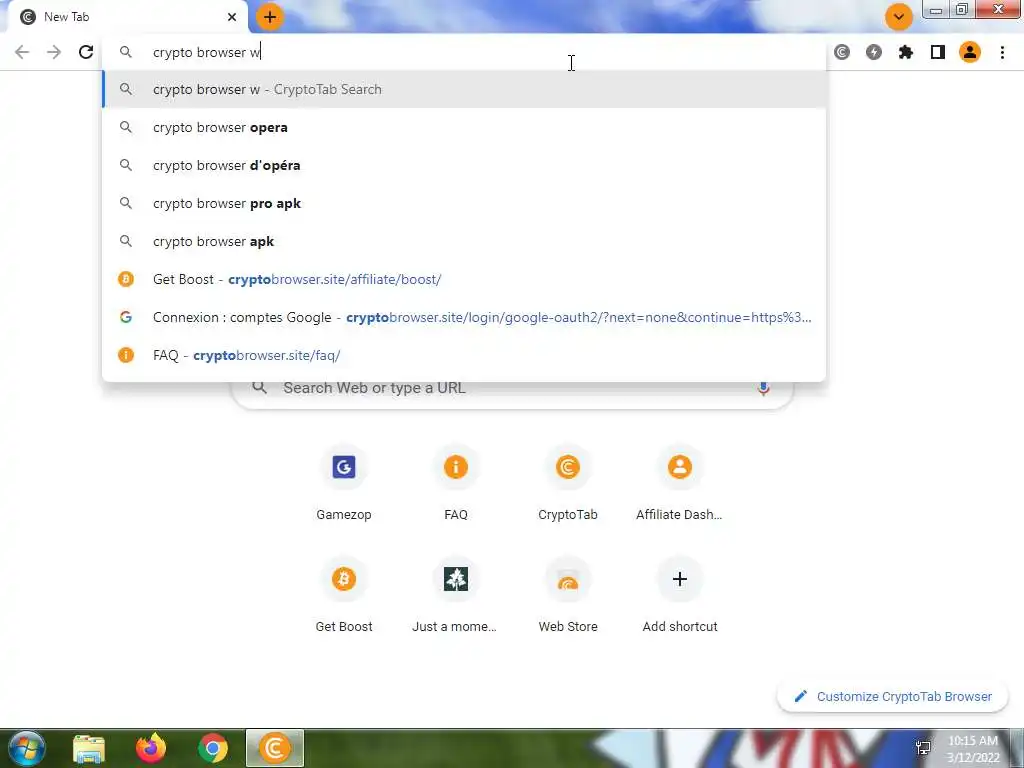Open FAQ cryptobrowser.site/faq suggestion
This screenshot has height=768, width=1024.
tap(464, 355)
